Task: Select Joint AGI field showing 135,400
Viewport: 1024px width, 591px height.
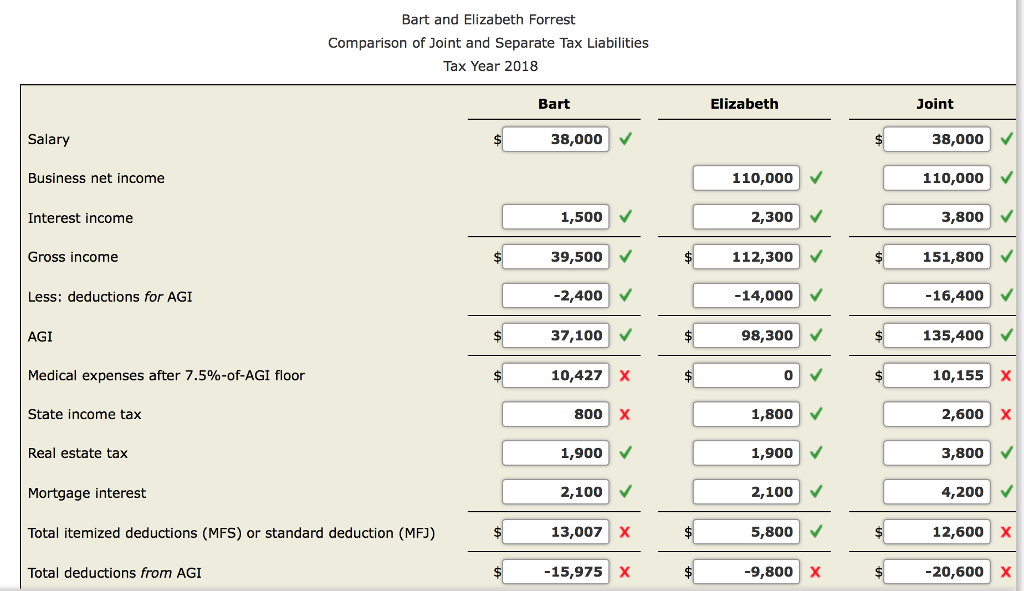Action: [x=936, y=336]
